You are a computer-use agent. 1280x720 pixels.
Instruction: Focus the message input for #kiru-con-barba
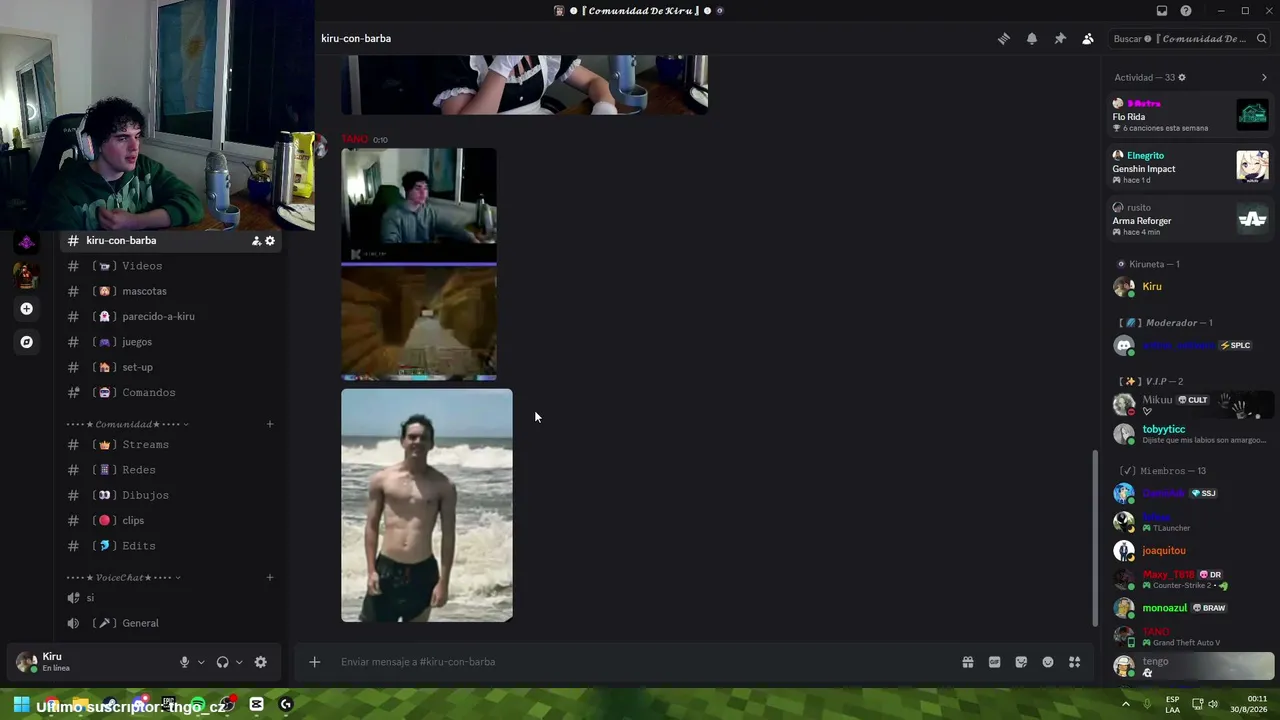coord(640,662)
